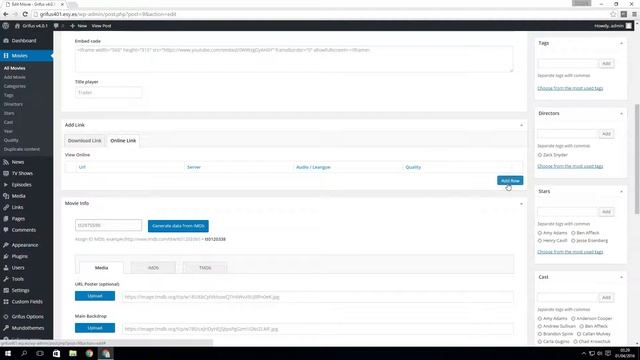This screenshot has height=360, width=640.
Task: Switch to the IMDb tab
Action: coord(153,268)
